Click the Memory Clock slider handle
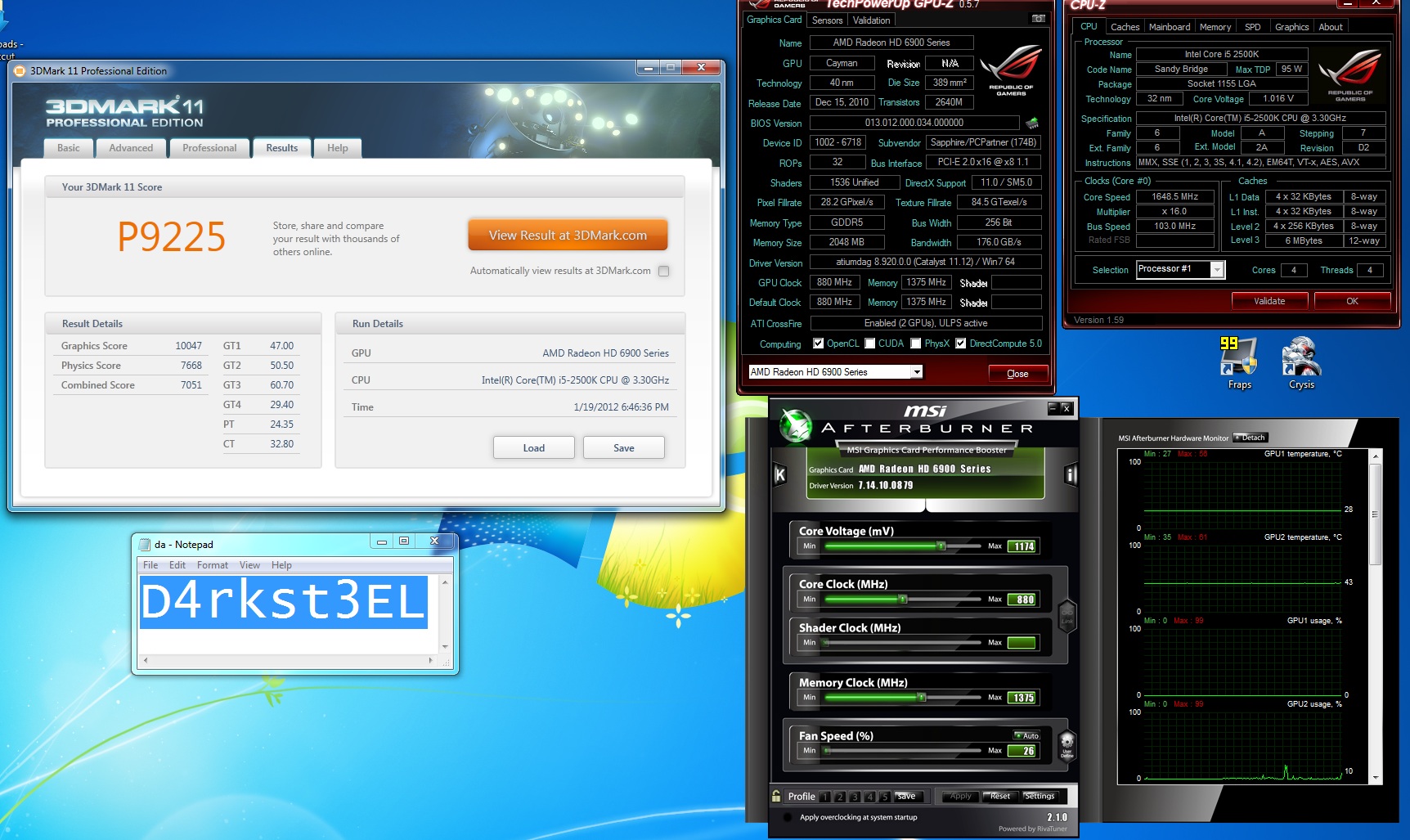 (922, 697)
